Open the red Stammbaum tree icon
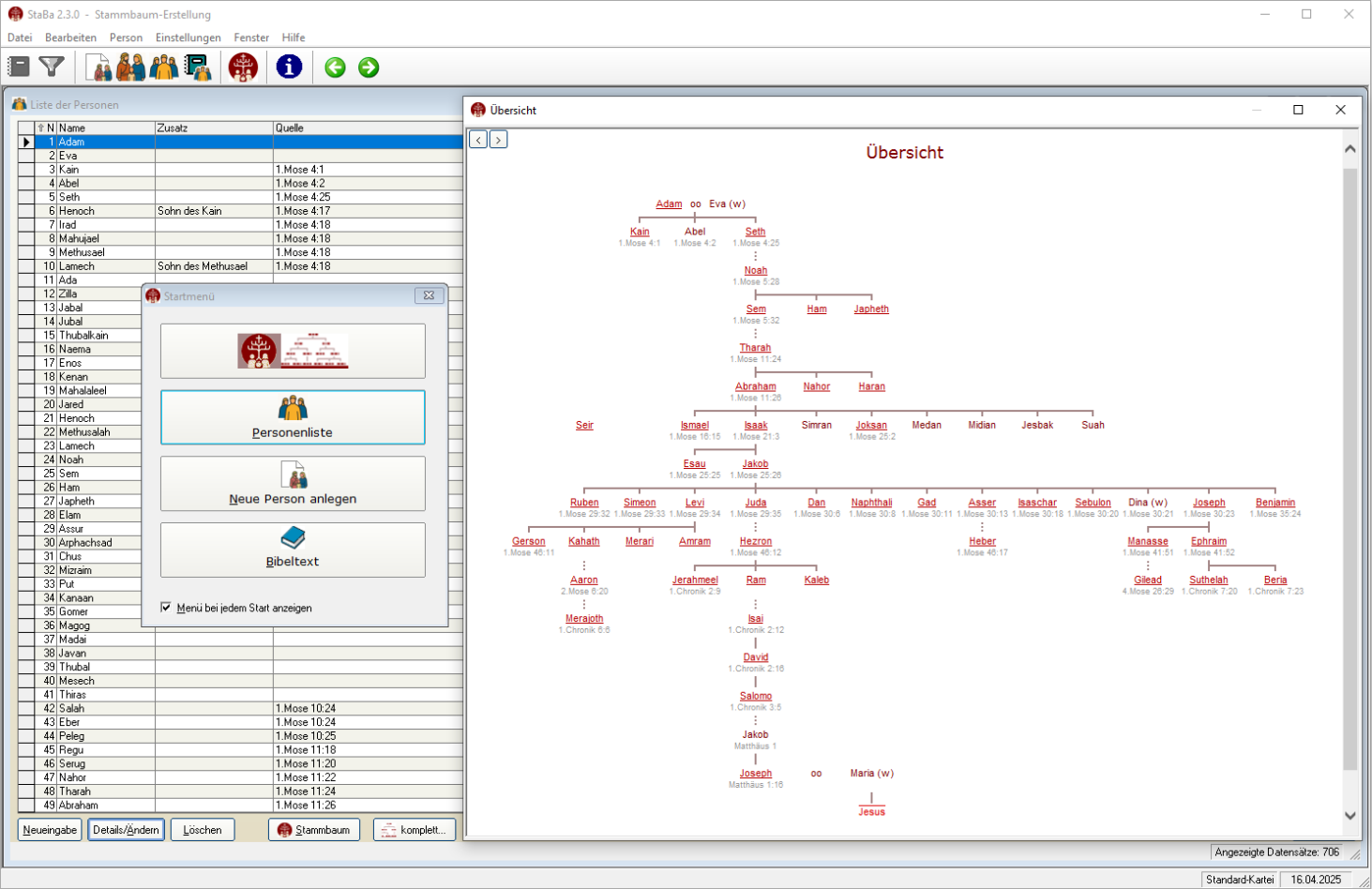Viewport: 1372px width, 889px height. [x=242, y=67]
